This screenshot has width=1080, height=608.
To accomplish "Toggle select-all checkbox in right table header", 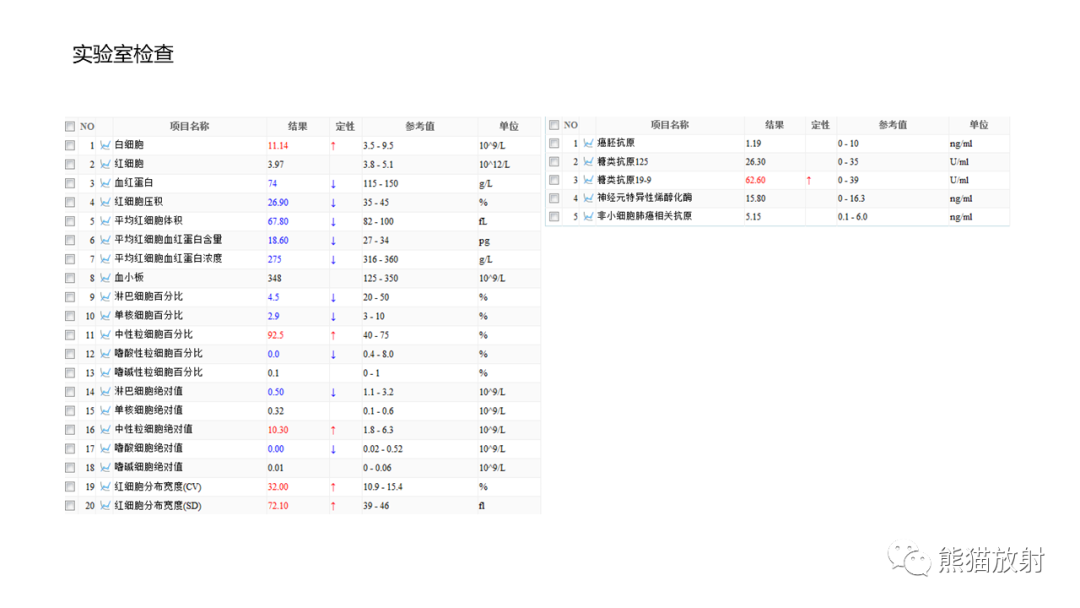I will 554,125.
